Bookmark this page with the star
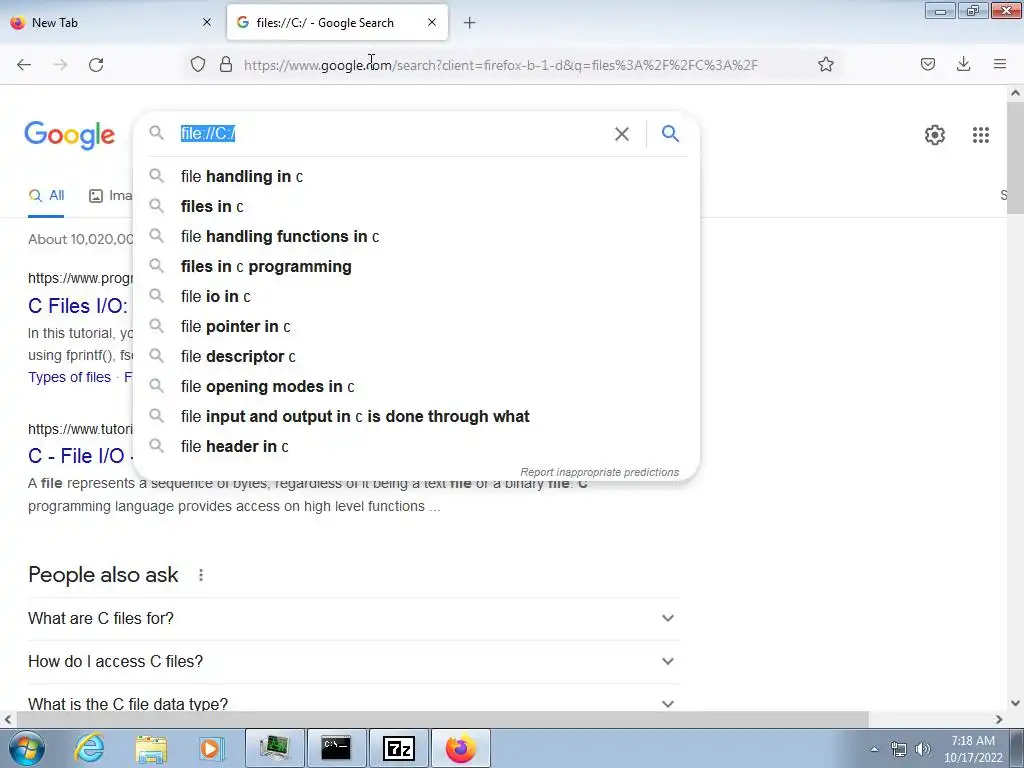The height and width of the screenshot is (768, 1024). pyautogui.click(x=825, y=64)
